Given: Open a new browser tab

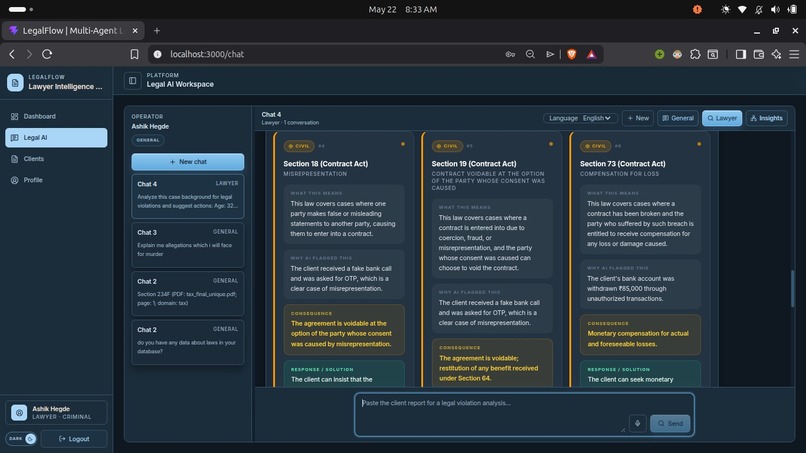Looking at the screenshot, I should click(x=157, y=31).
